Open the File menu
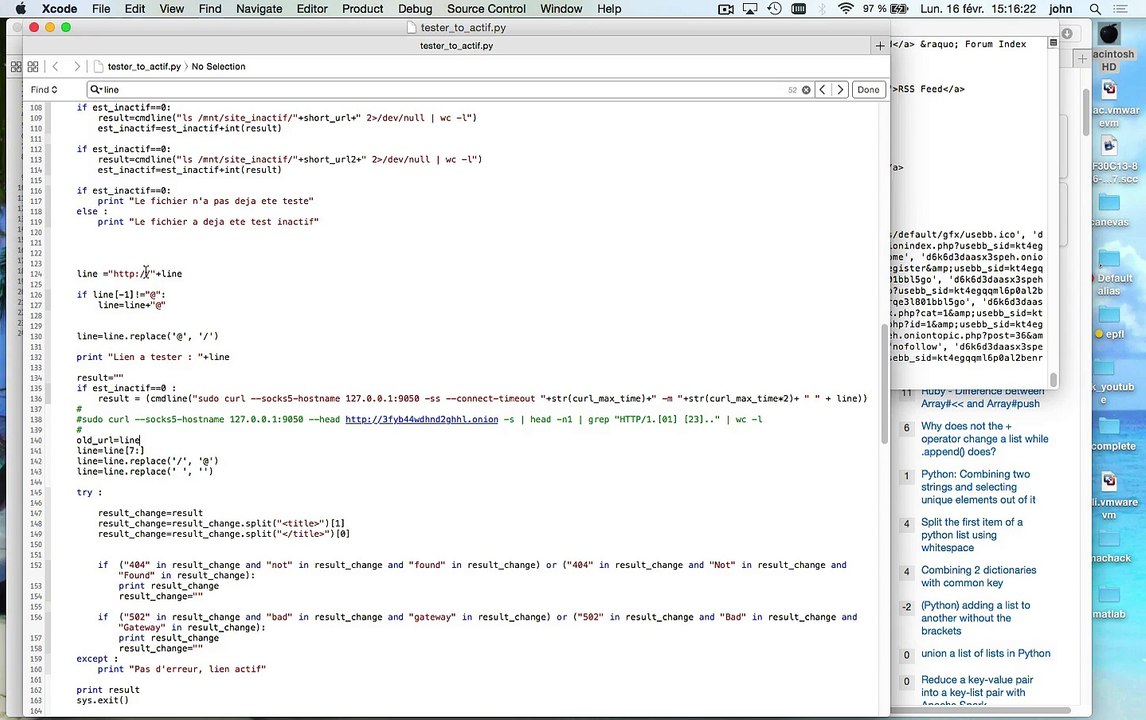This screenshot has height=720, width=1146. pyautogui.click(x=101, y=9)
